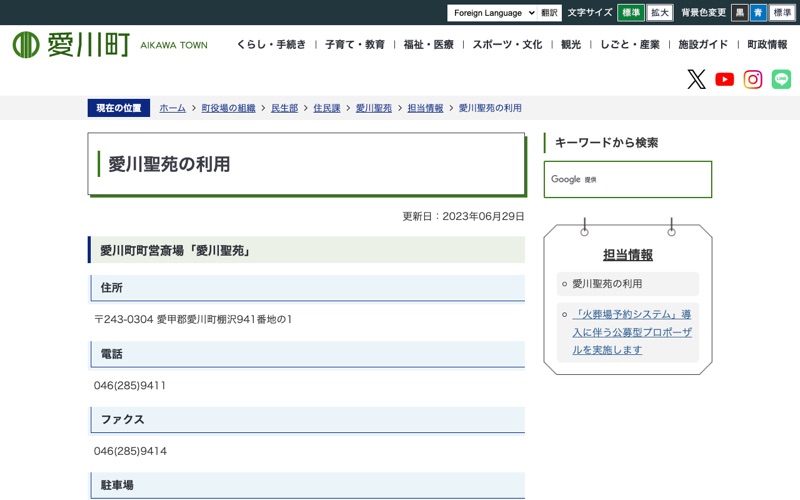The height and width of the screenshot is (500, 800).
Task: Change background color to black (黒)
Action: pos(740,13)
